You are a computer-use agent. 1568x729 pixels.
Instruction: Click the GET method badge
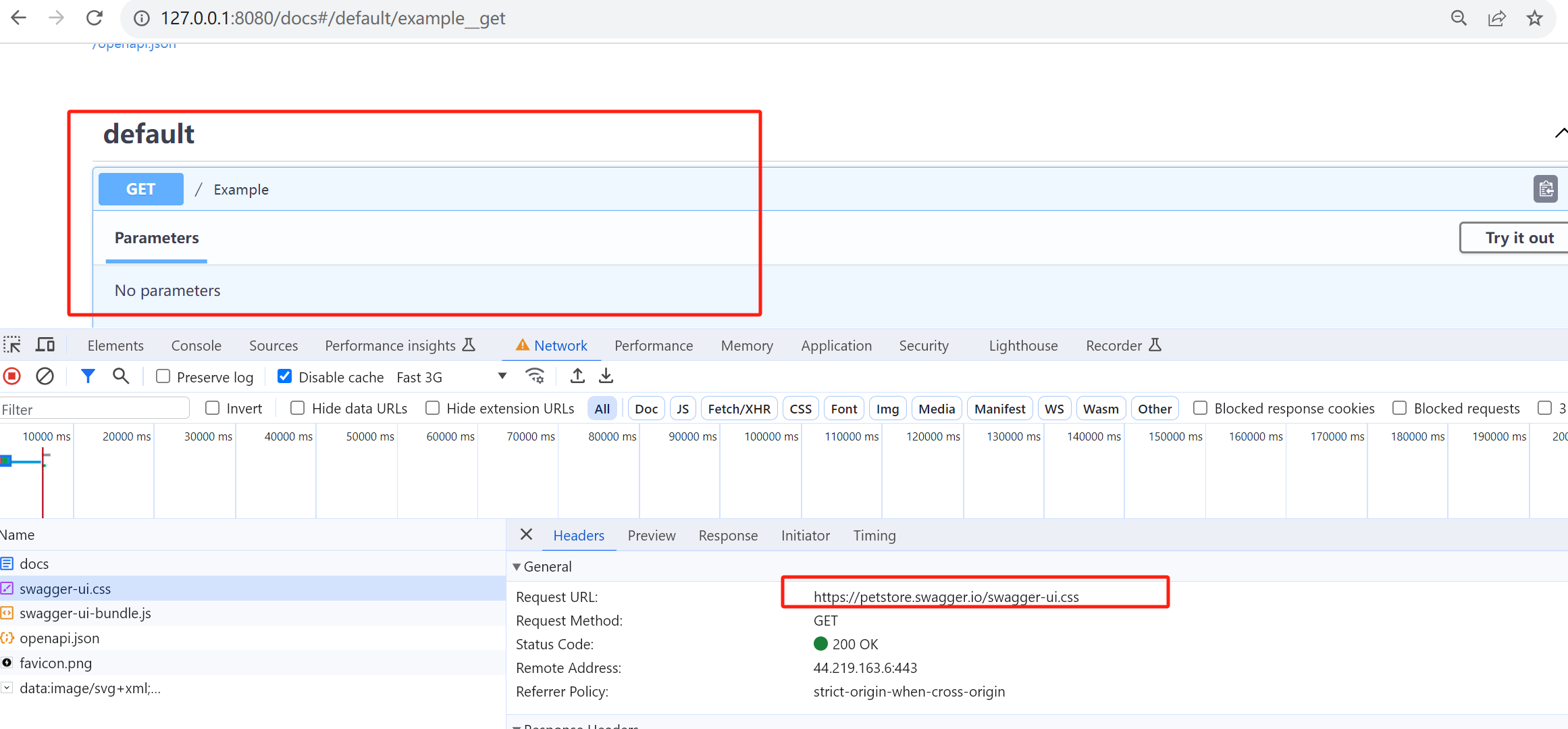140,189
